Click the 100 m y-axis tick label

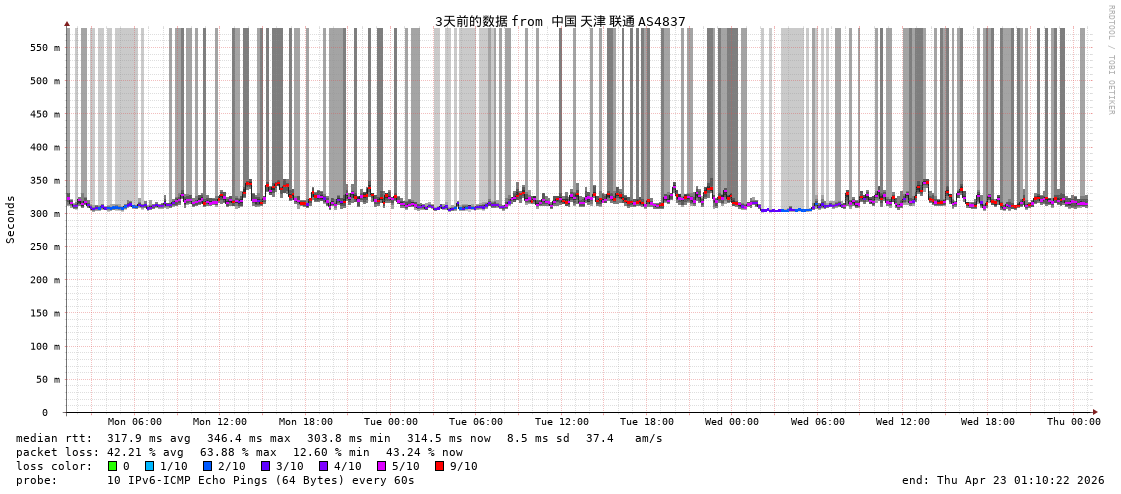[x=44, y=347]
